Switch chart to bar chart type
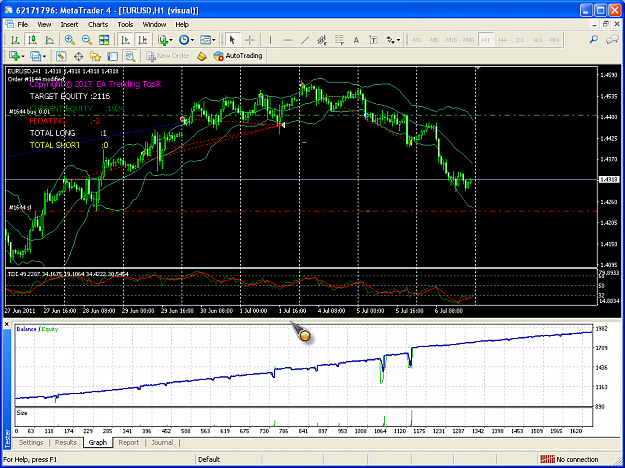The width and height of the screenshot is (625, 468). pyautogui.click(x=15, y=40)
